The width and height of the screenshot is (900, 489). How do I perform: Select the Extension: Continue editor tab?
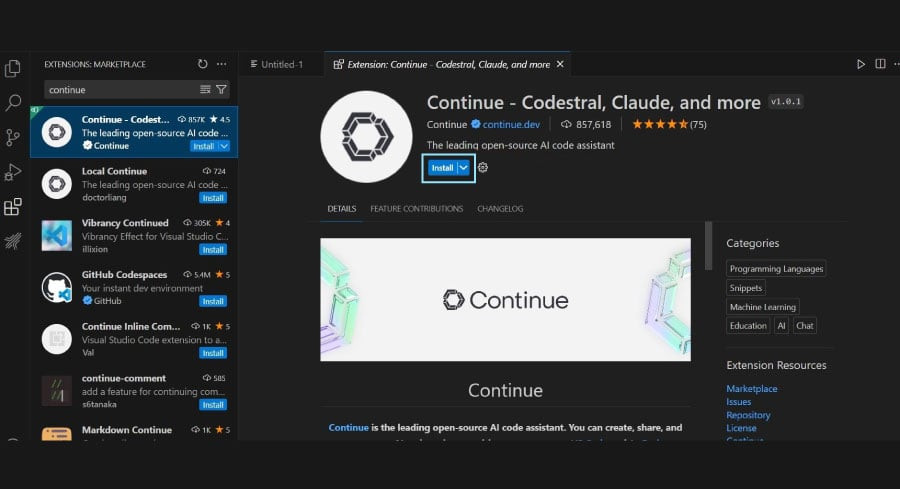coord(448,64)
